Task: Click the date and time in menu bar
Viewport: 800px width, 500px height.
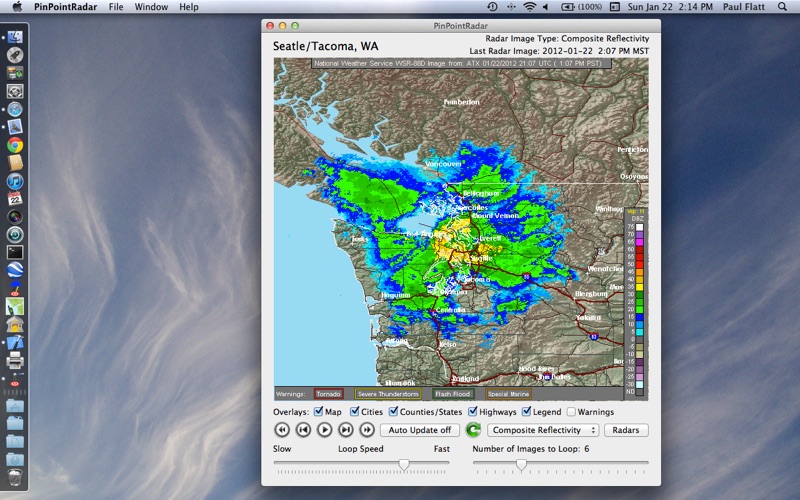Action: pos(669,7)
